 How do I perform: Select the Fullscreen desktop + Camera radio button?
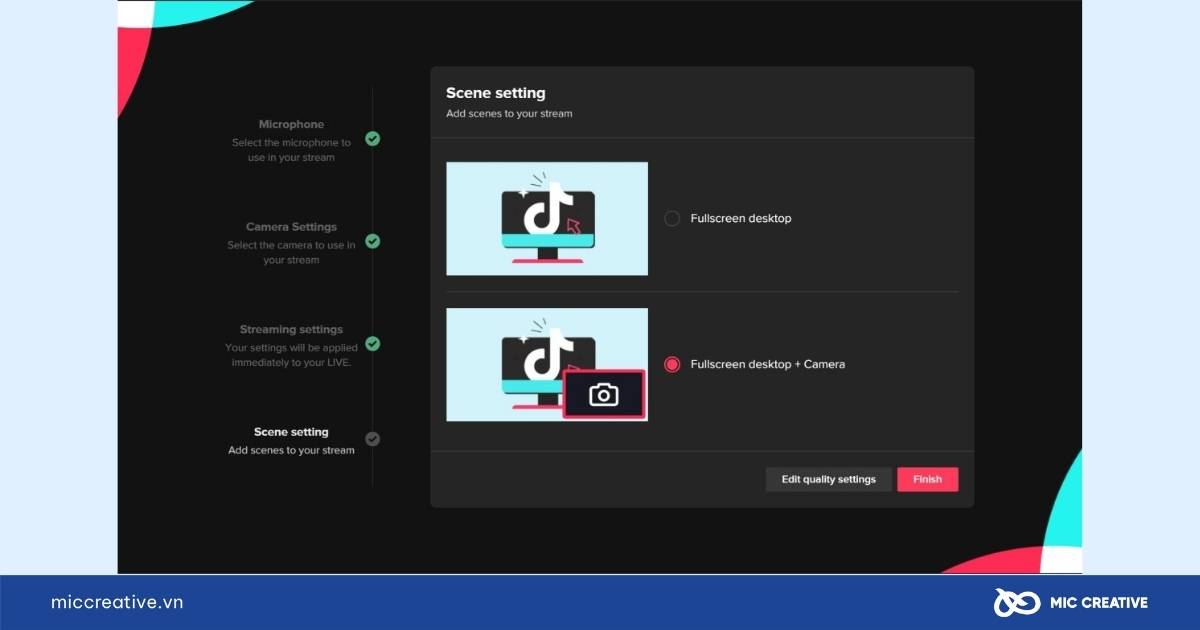pyautogui.click(x=672, y=364)
